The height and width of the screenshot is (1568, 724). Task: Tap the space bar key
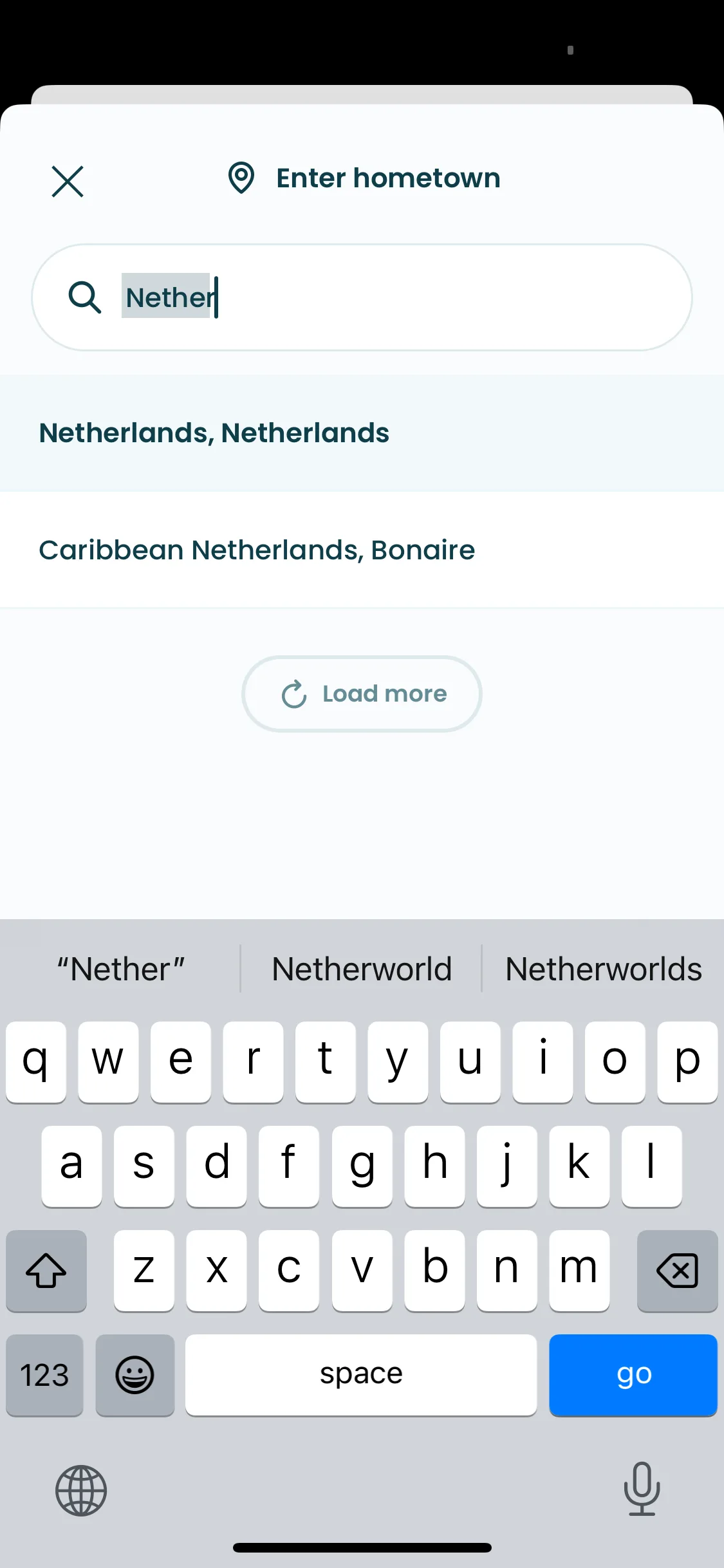361,1375
